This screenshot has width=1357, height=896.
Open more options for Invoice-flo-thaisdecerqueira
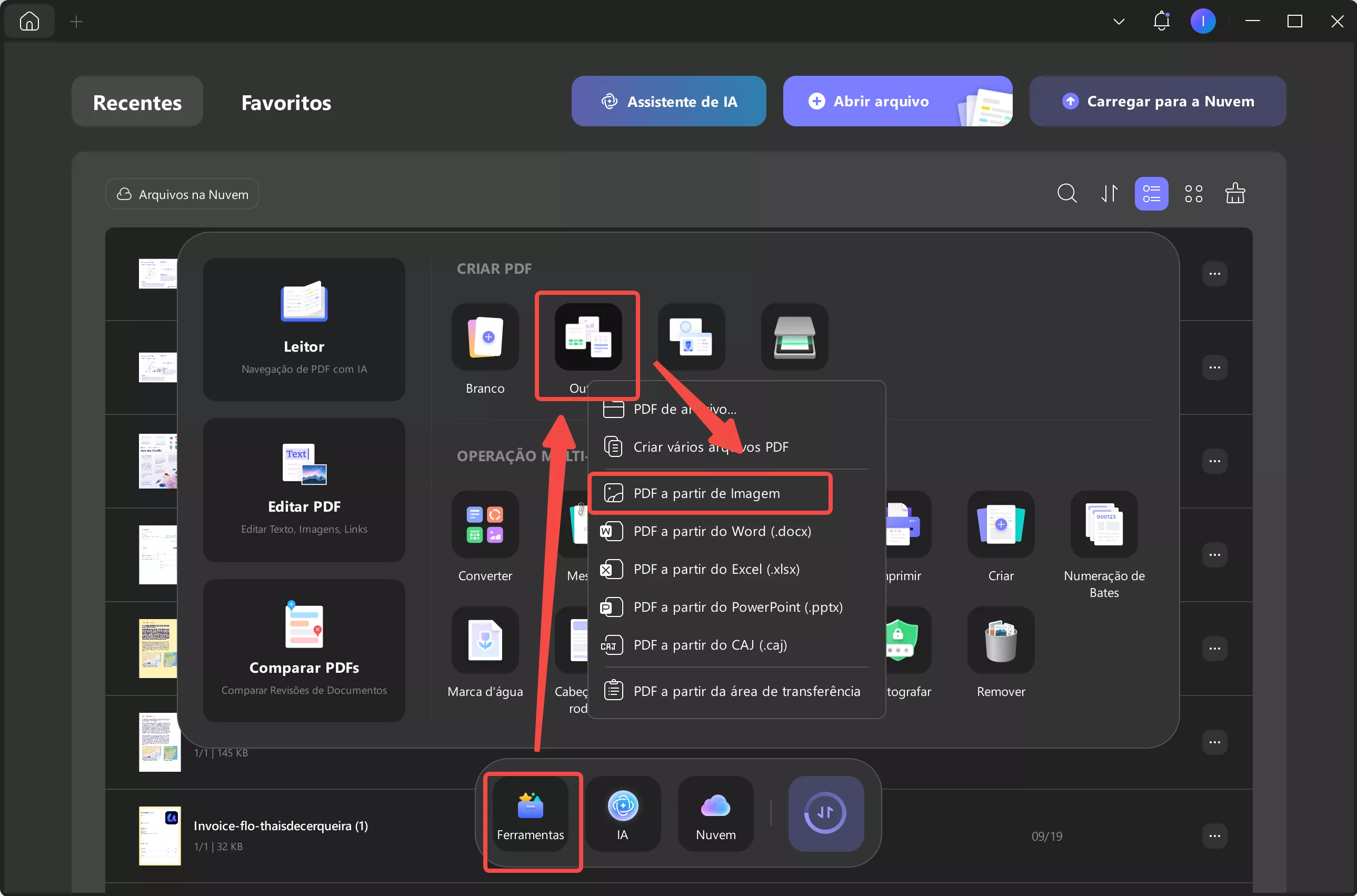pyautogui.click(x=1216, y=835)
